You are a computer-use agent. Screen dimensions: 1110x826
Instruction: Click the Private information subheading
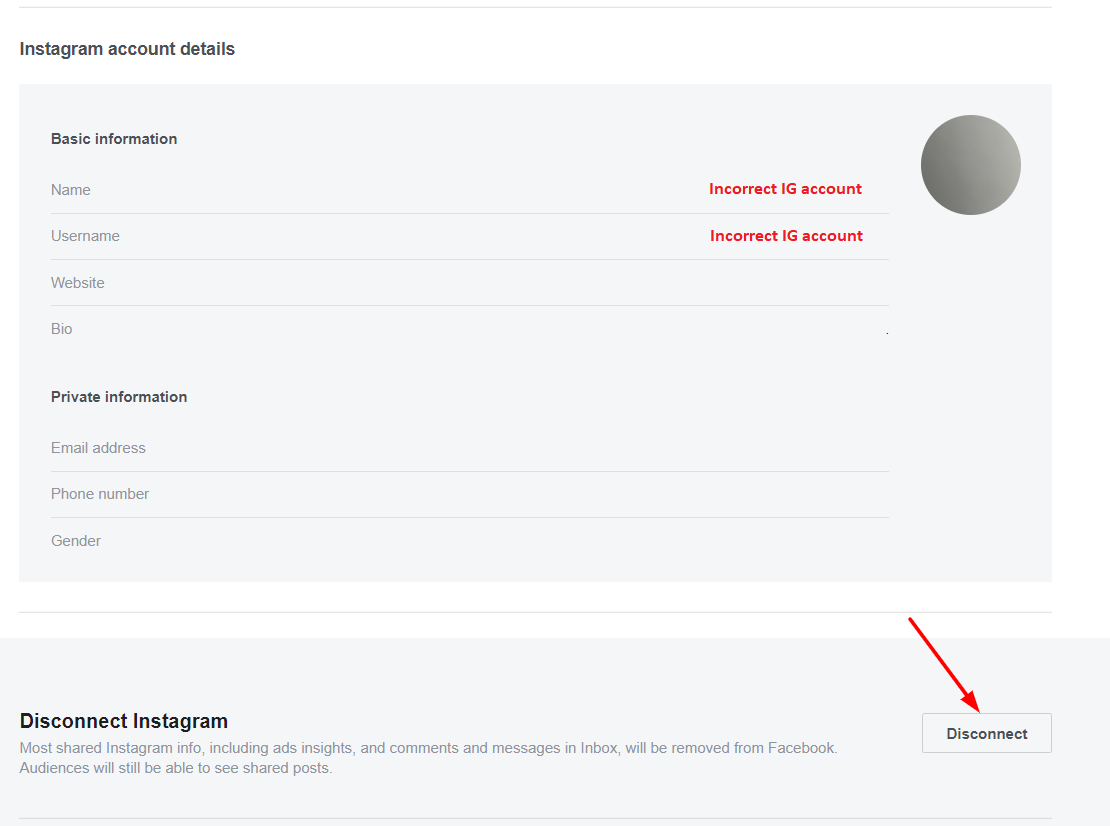(119, 397)
